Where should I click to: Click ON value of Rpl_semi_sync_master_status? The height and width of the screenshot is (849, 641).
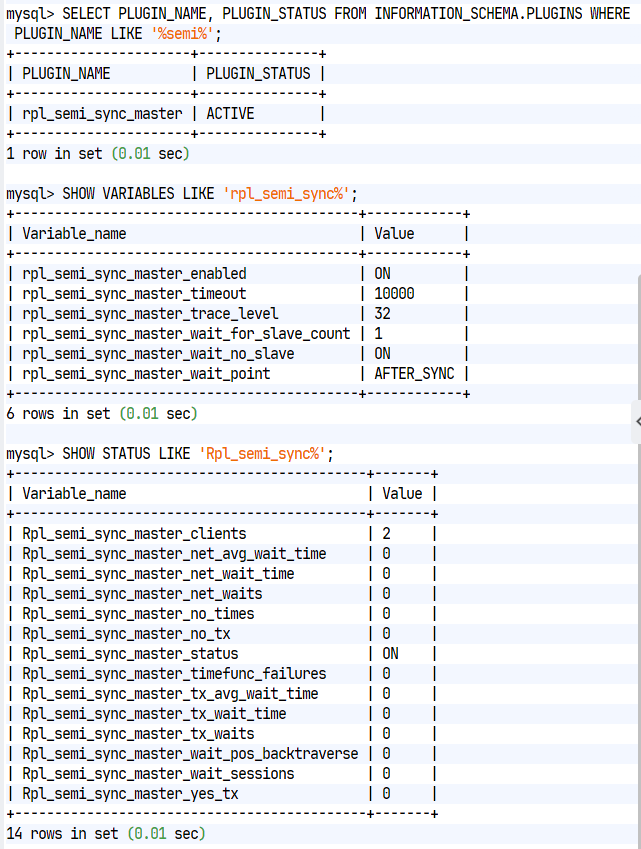390,654
